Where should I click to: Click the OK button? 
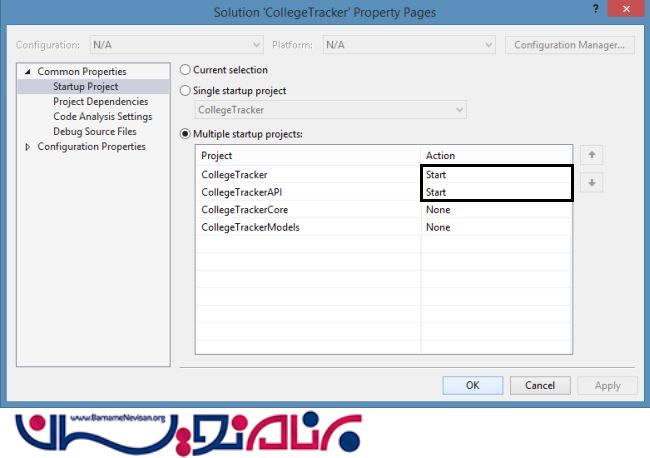(x=473, y=385)
